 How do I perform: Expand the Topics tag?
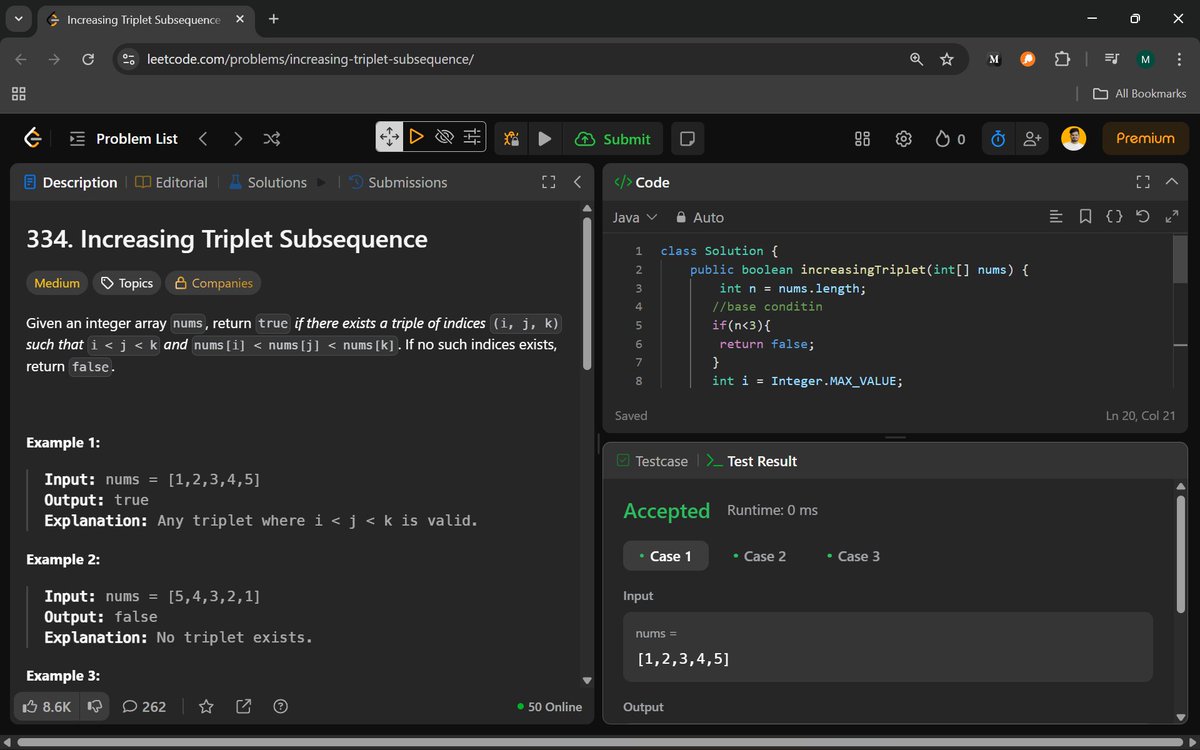pyautogui.click(x=128, y=283)
